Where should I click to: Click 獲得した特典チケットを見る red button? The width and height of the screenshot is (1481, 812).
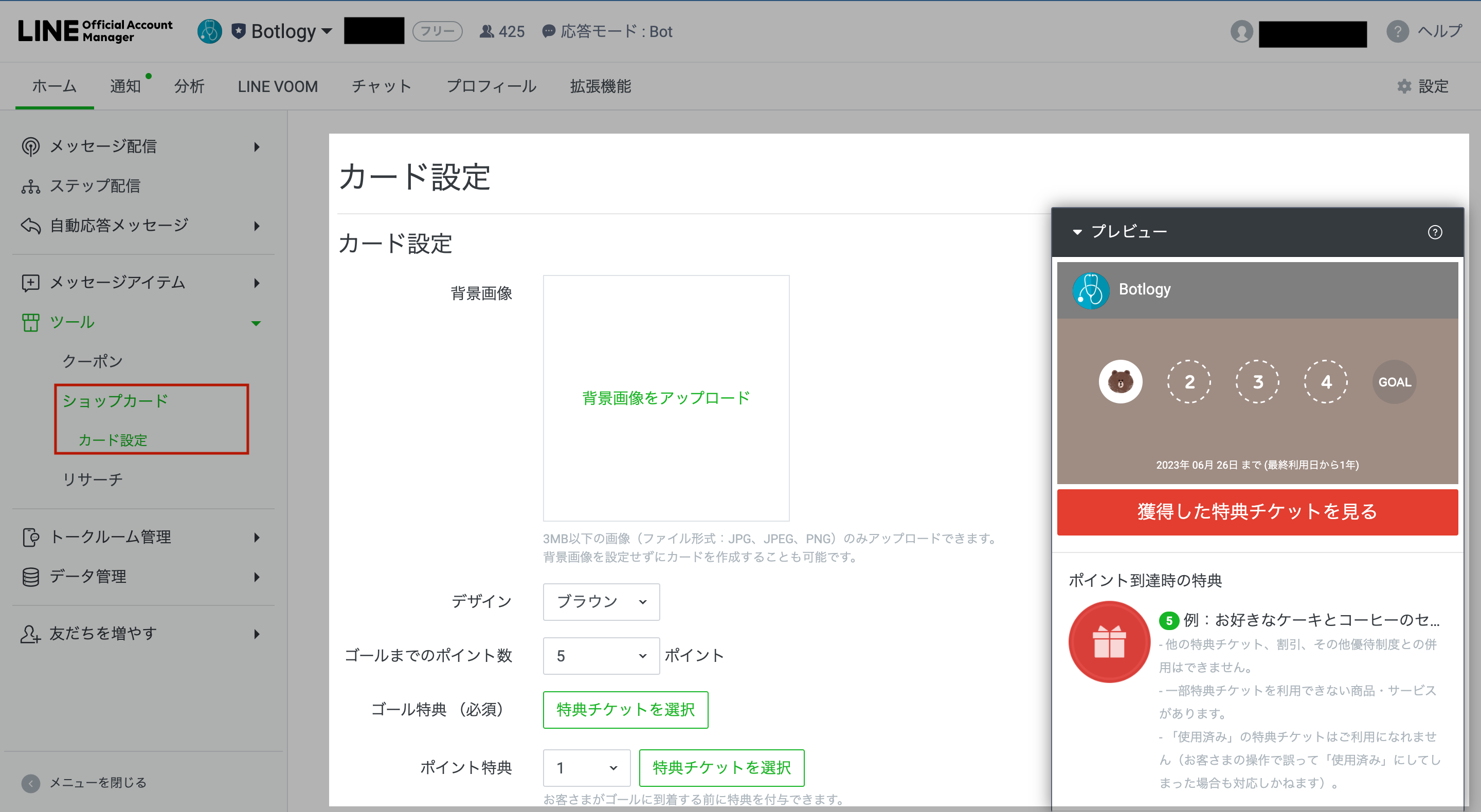1257,511
